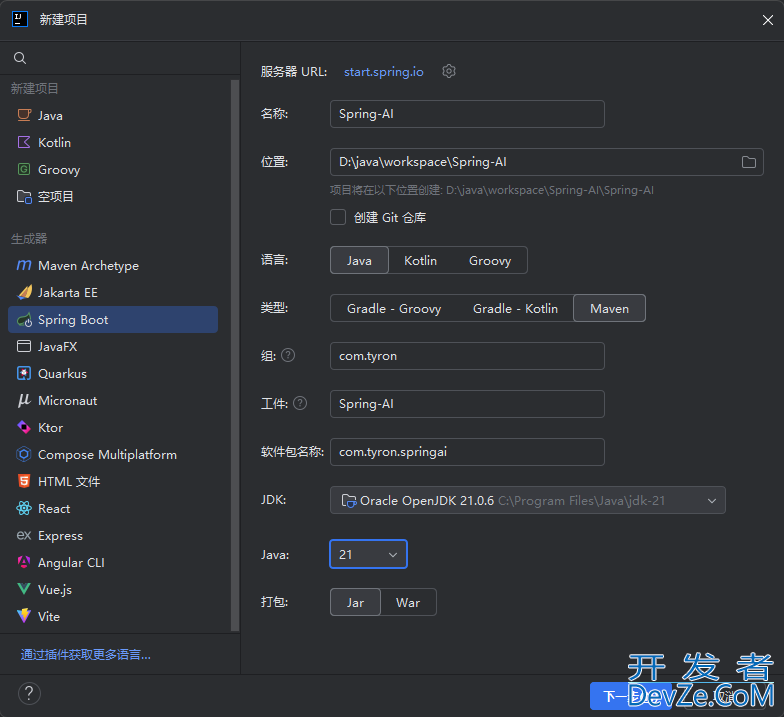Image resolution: width=784 pixels, height=717 pixels.
Task: Choose Gradle - Kotlin build type
Action: 515,308
